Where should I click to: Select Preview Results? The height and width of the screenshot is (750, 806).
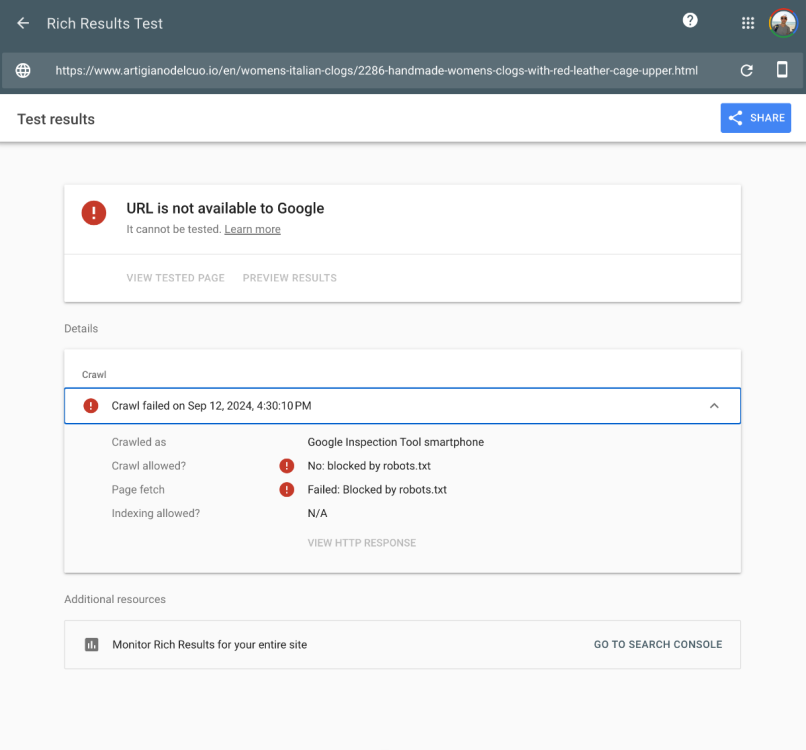click(289, 278)
